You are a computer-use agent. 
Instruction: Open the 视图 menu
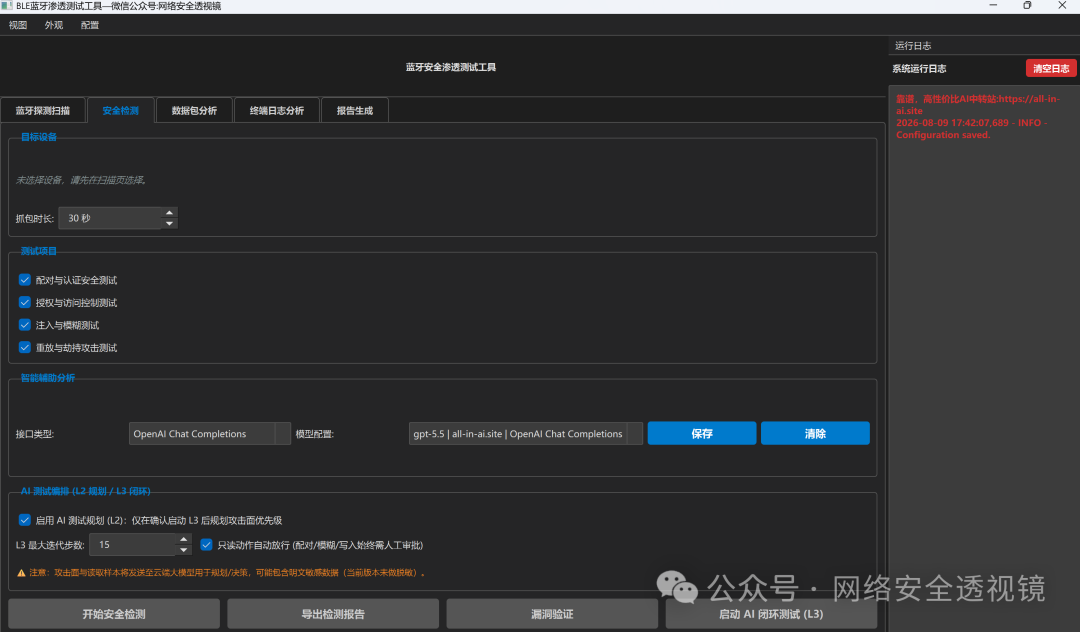18,25
